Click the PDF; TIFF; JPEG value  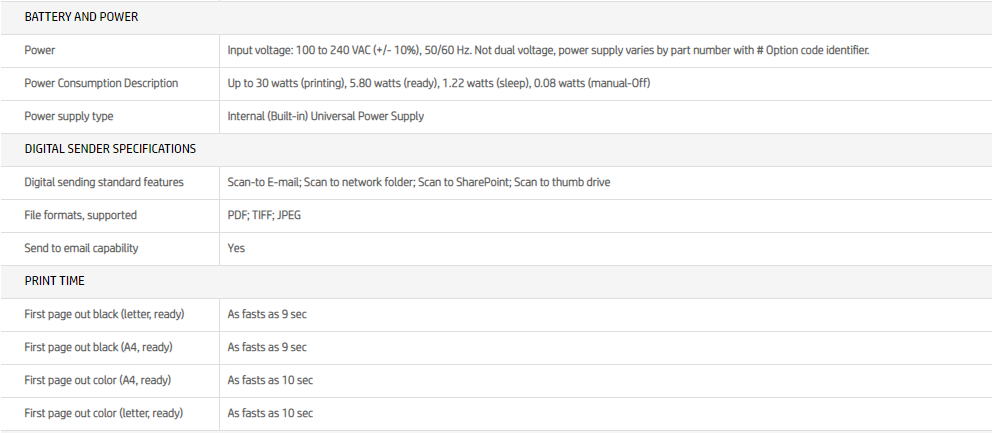(263, 215)
